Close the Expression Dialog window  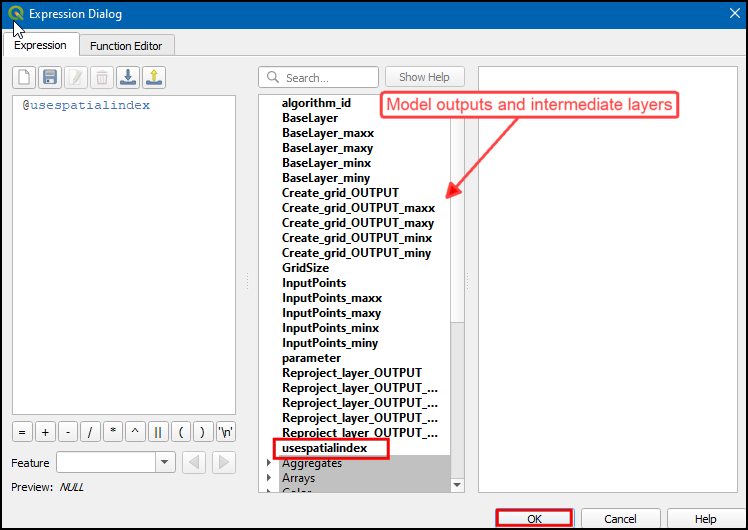735,13
